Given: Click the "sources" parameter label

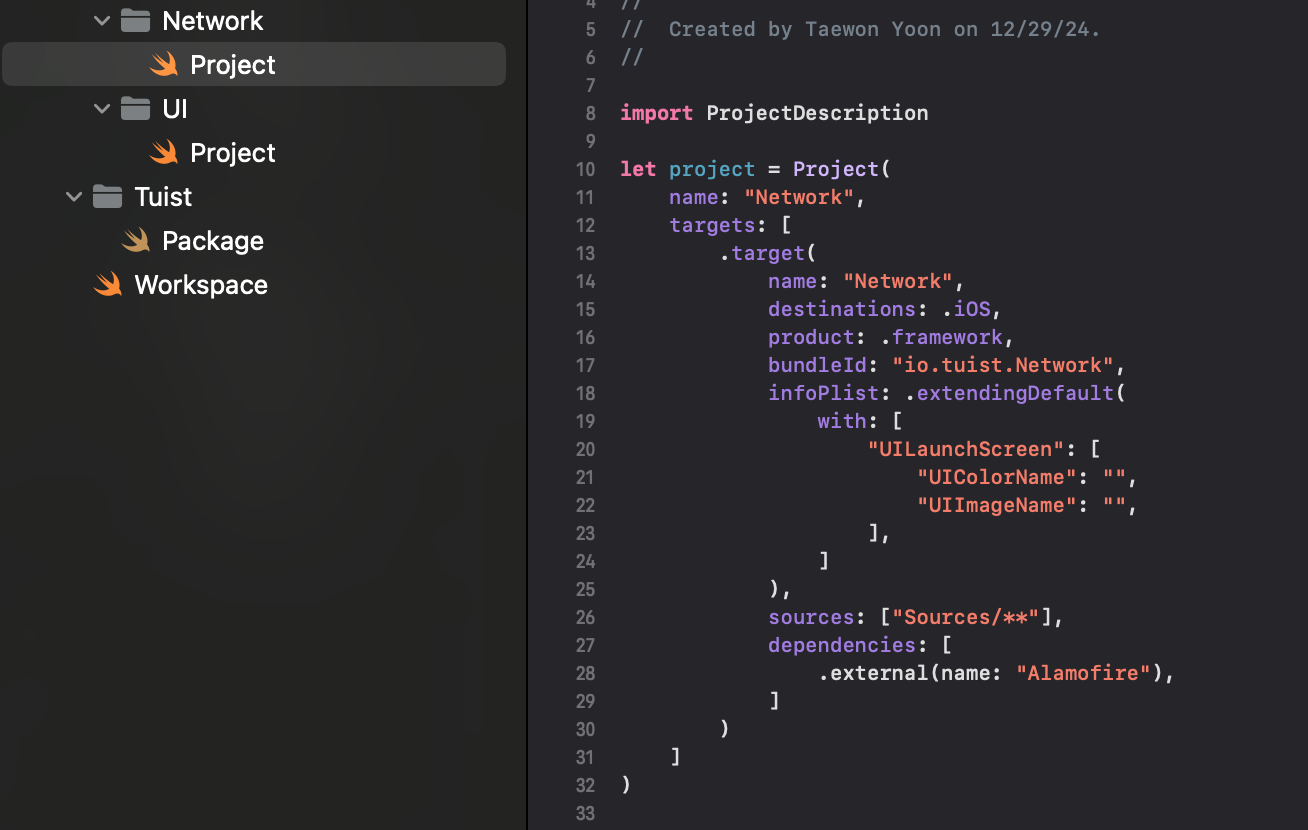Looking at the screenshot, I should 811,617.
